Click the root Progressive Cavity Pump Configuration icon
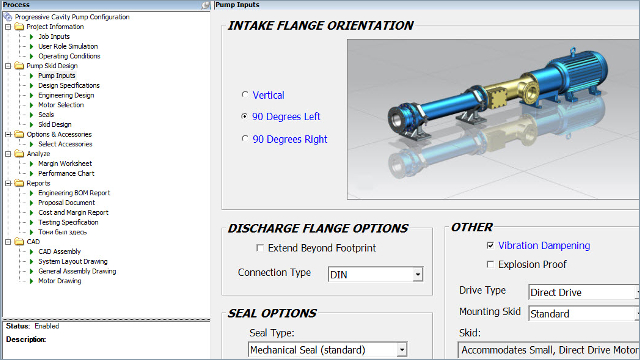The width and height of the screenshot is (640, 360). 8,17
